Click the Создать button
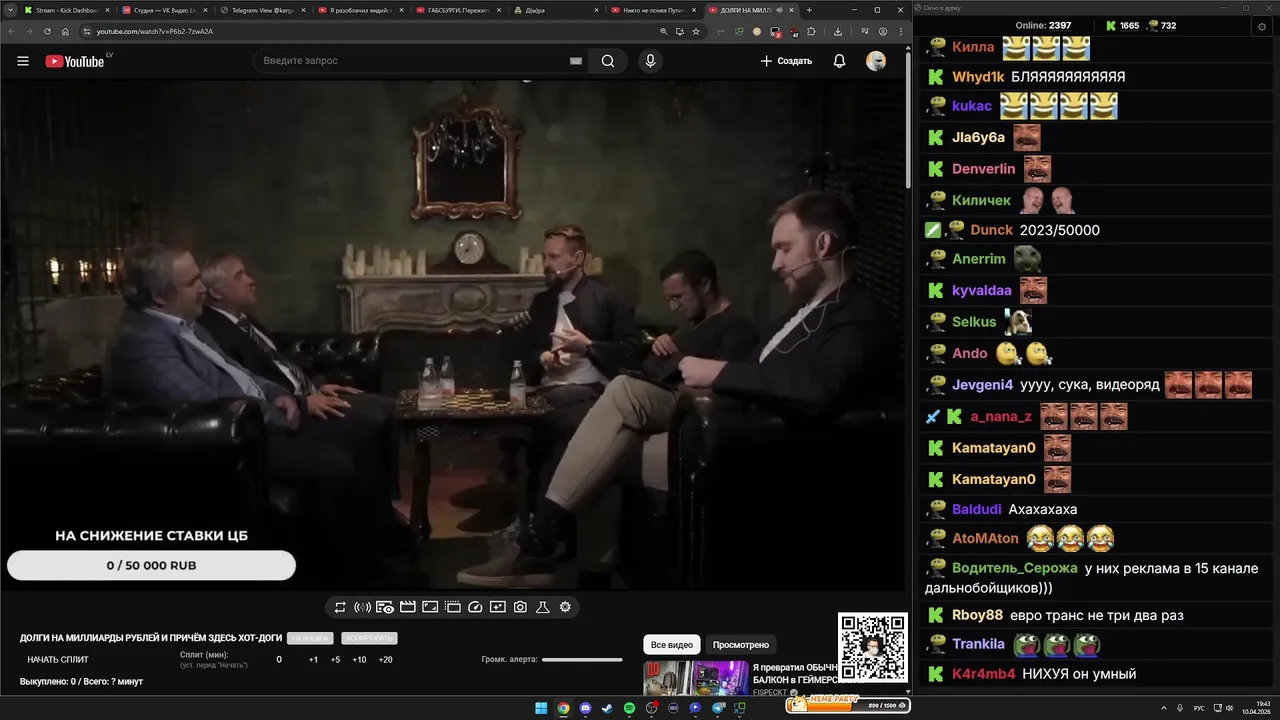Viewport: 1280px width, 720px height. click(x=786, y=61)
